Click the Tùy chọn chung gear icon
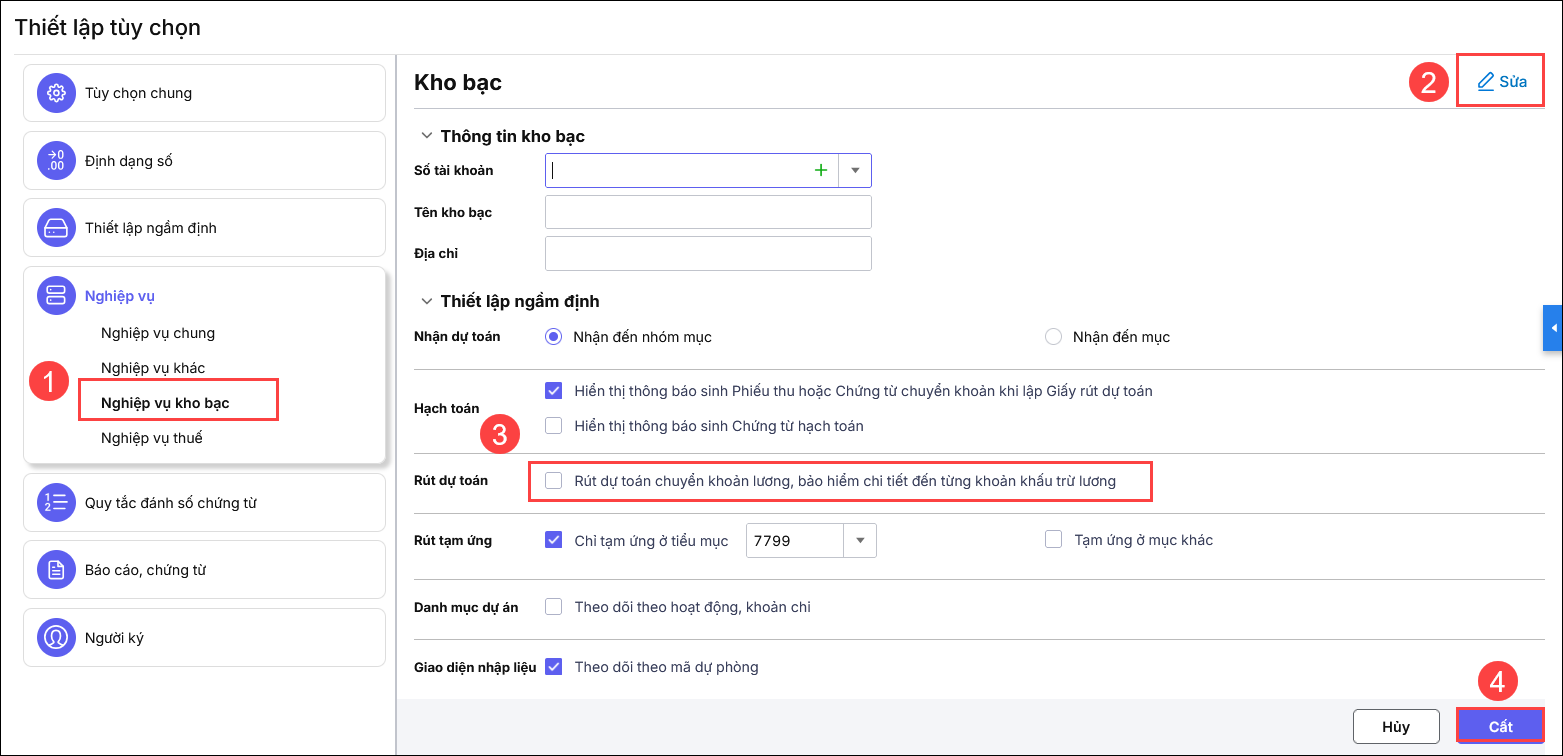 [57, 93]
